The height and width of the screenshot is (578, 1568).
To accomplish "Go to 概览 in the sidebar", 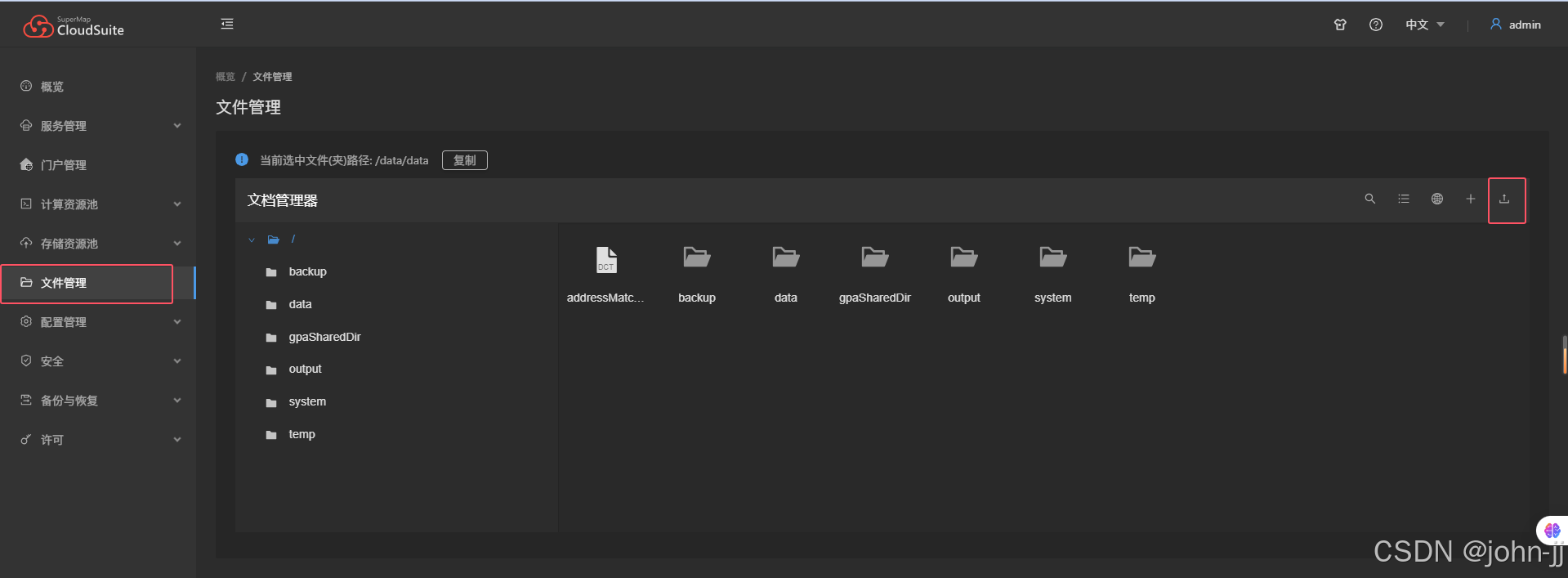I will pos(98,87).
